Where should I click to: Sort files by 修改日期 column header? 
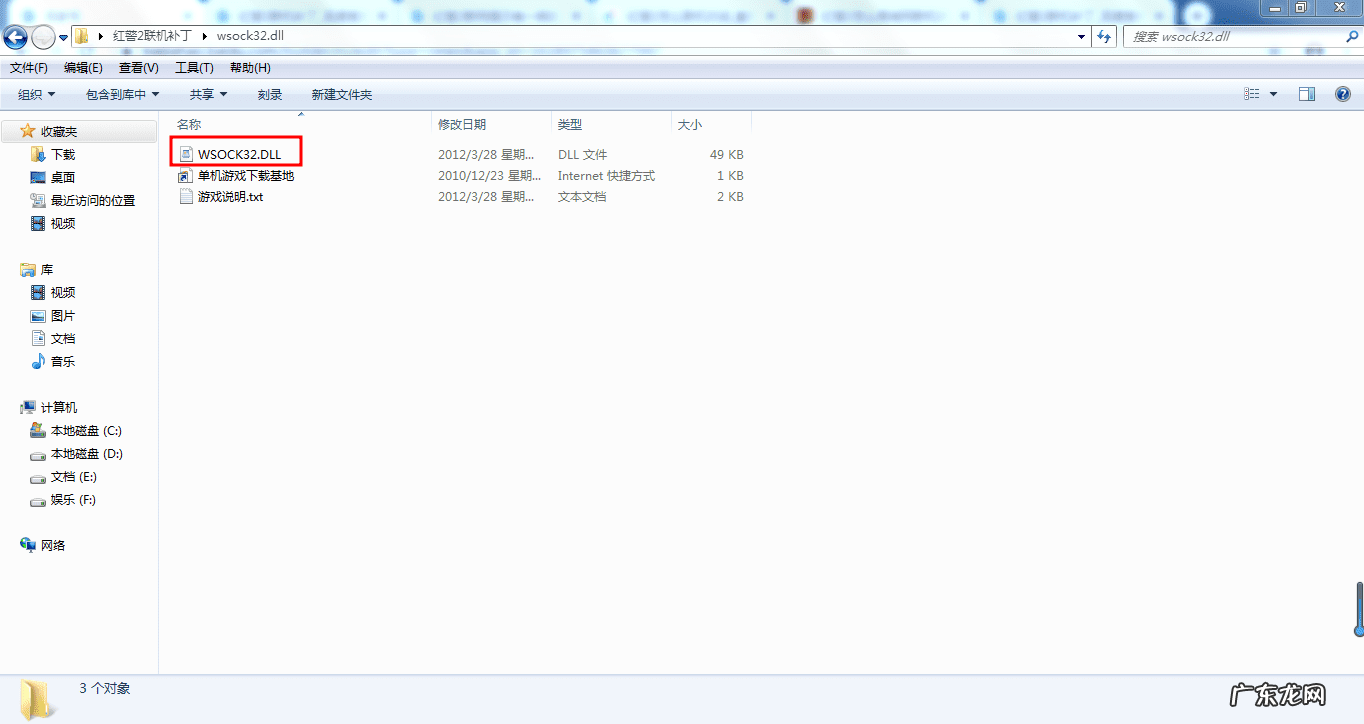[x=462, y=124]
